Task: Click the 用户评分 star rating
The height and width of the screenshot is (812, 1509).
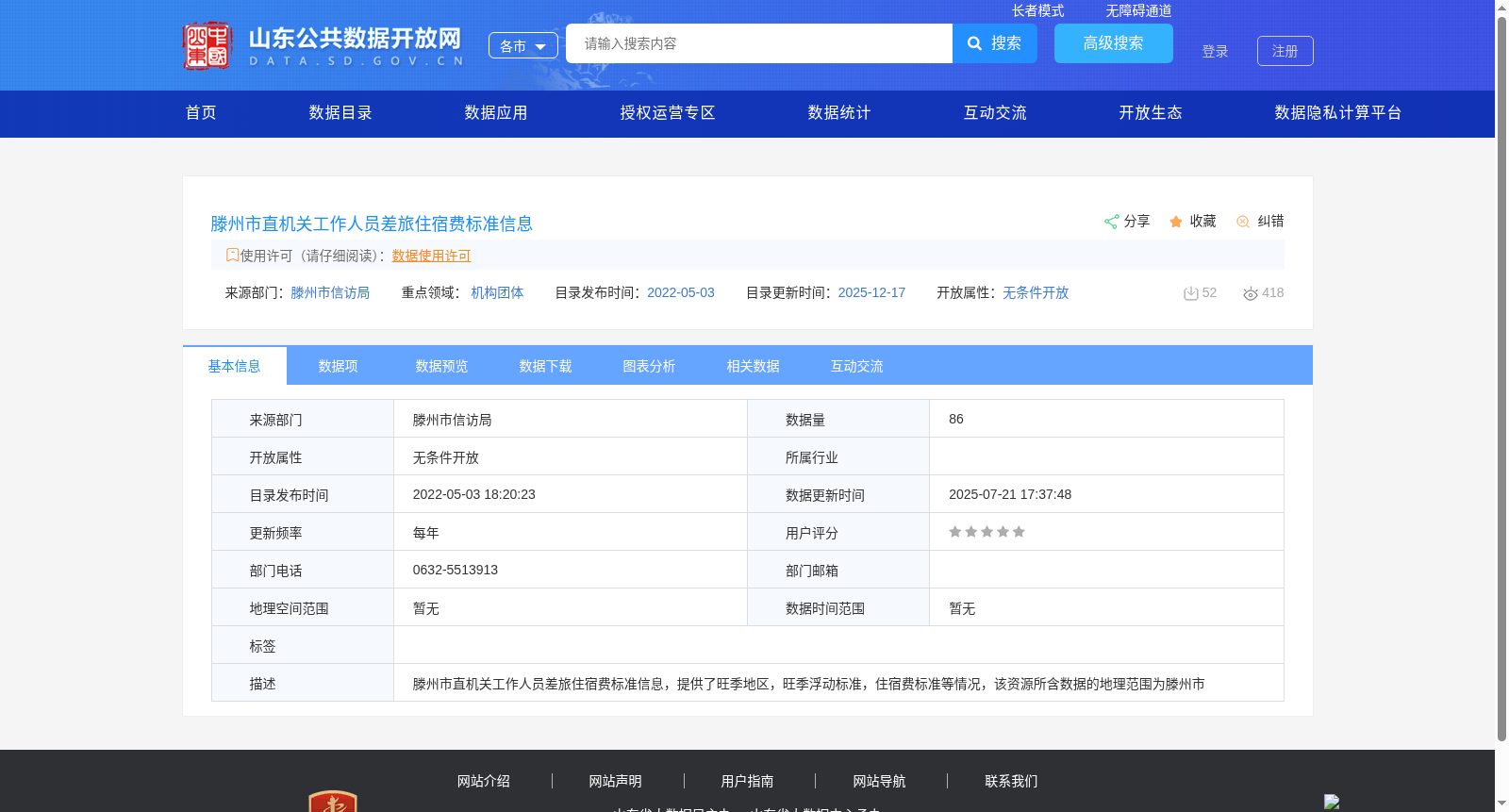Action: [987, 532]
